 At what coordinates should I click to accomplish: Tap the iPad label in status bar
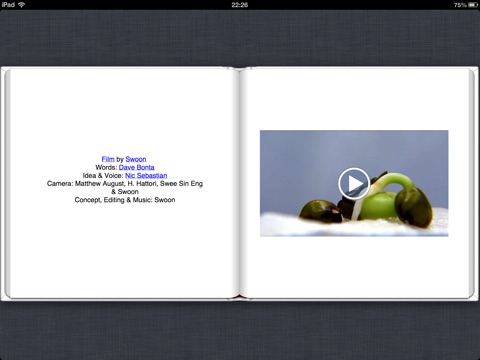pyautogui.click(x=8, y=5)
